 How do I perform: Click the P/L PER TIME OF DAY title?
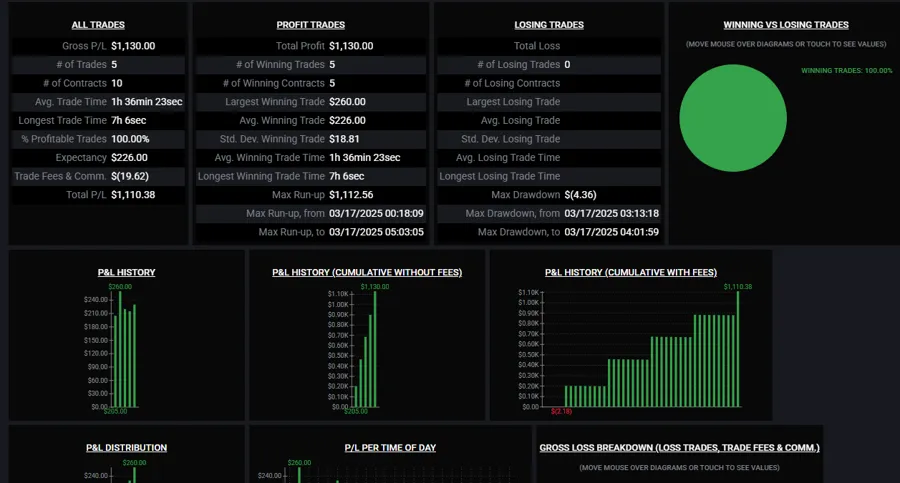click(x=390, y=447)
